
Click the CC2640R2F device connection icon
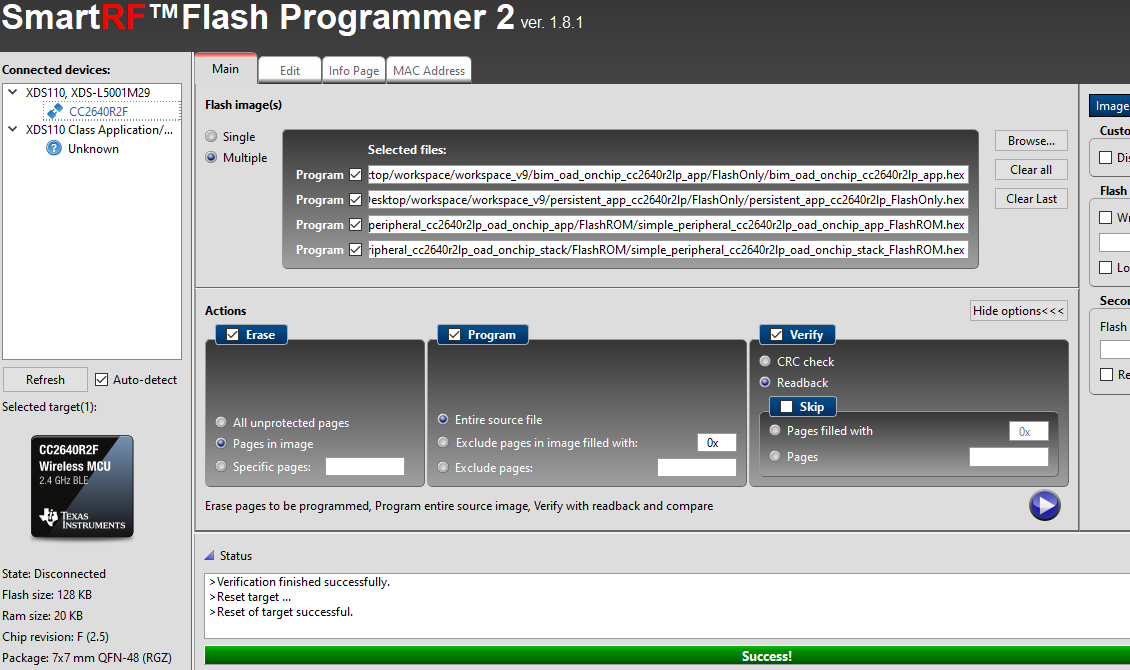pyautogui.click(x=54, y=111)
